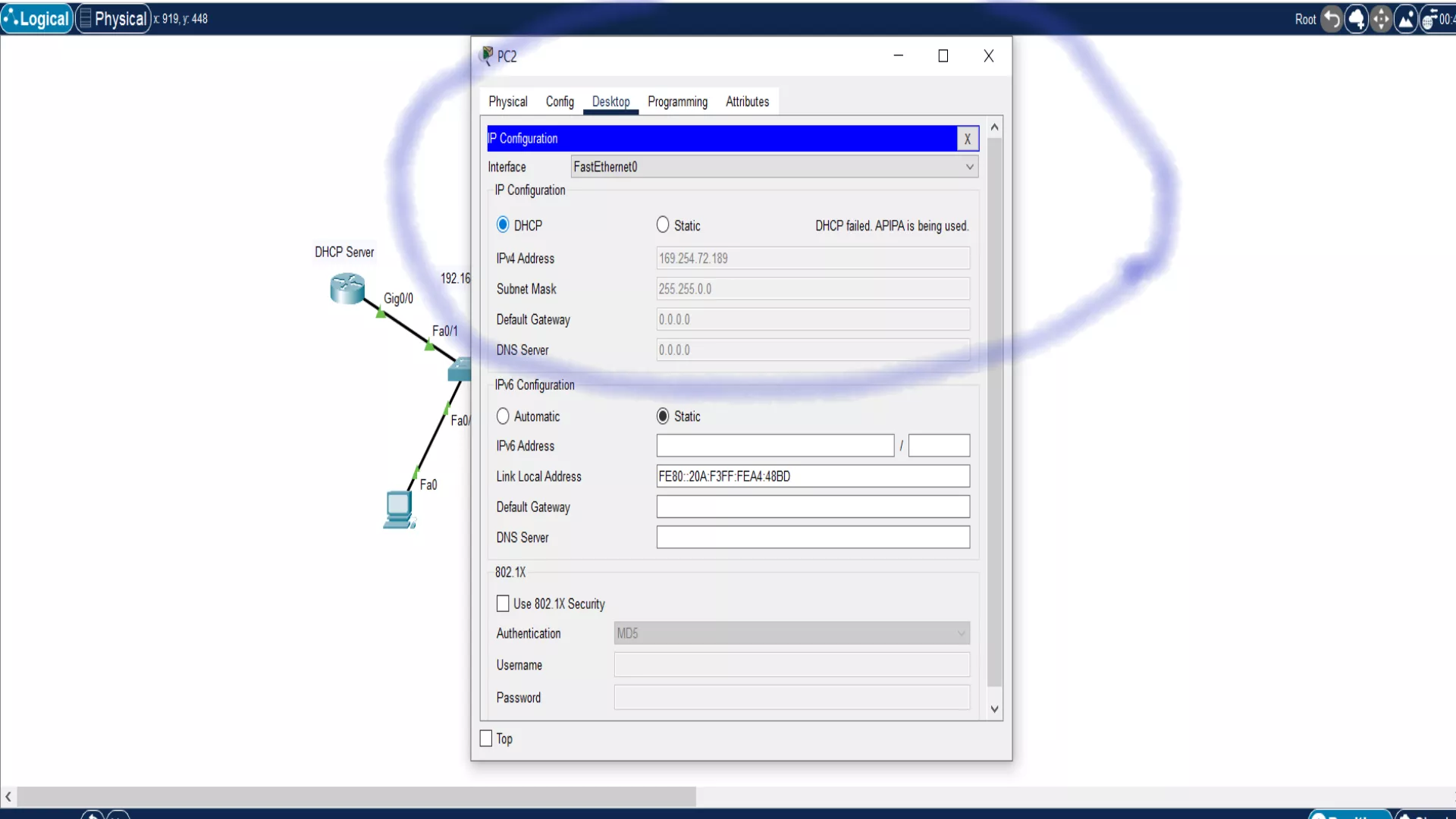1456x819 pixels.
Task: Open the Programming tab
Action: tap(677, 102)
